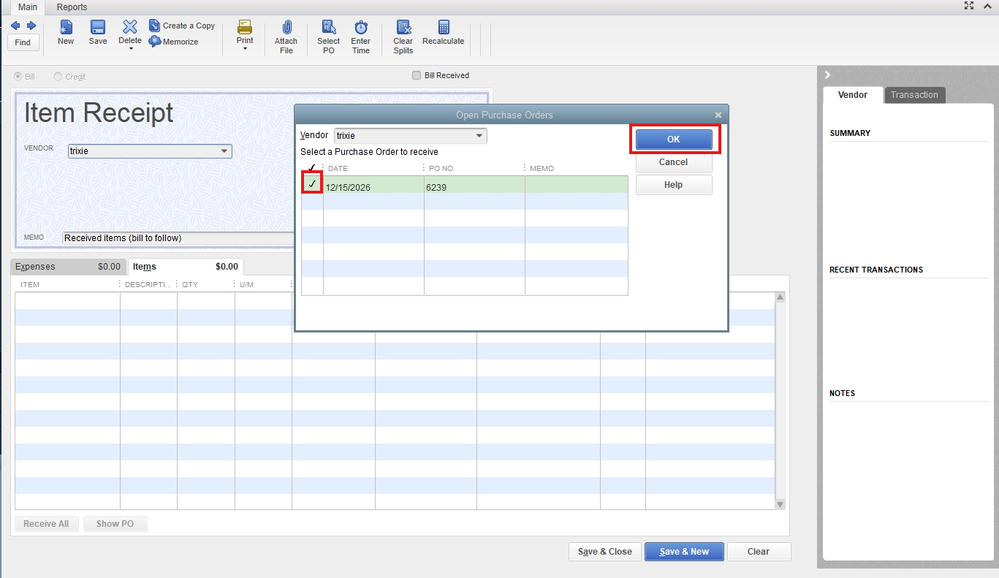
Task: Select the Bill radio button
Action: pyautogui.click(x=18, y=76)
